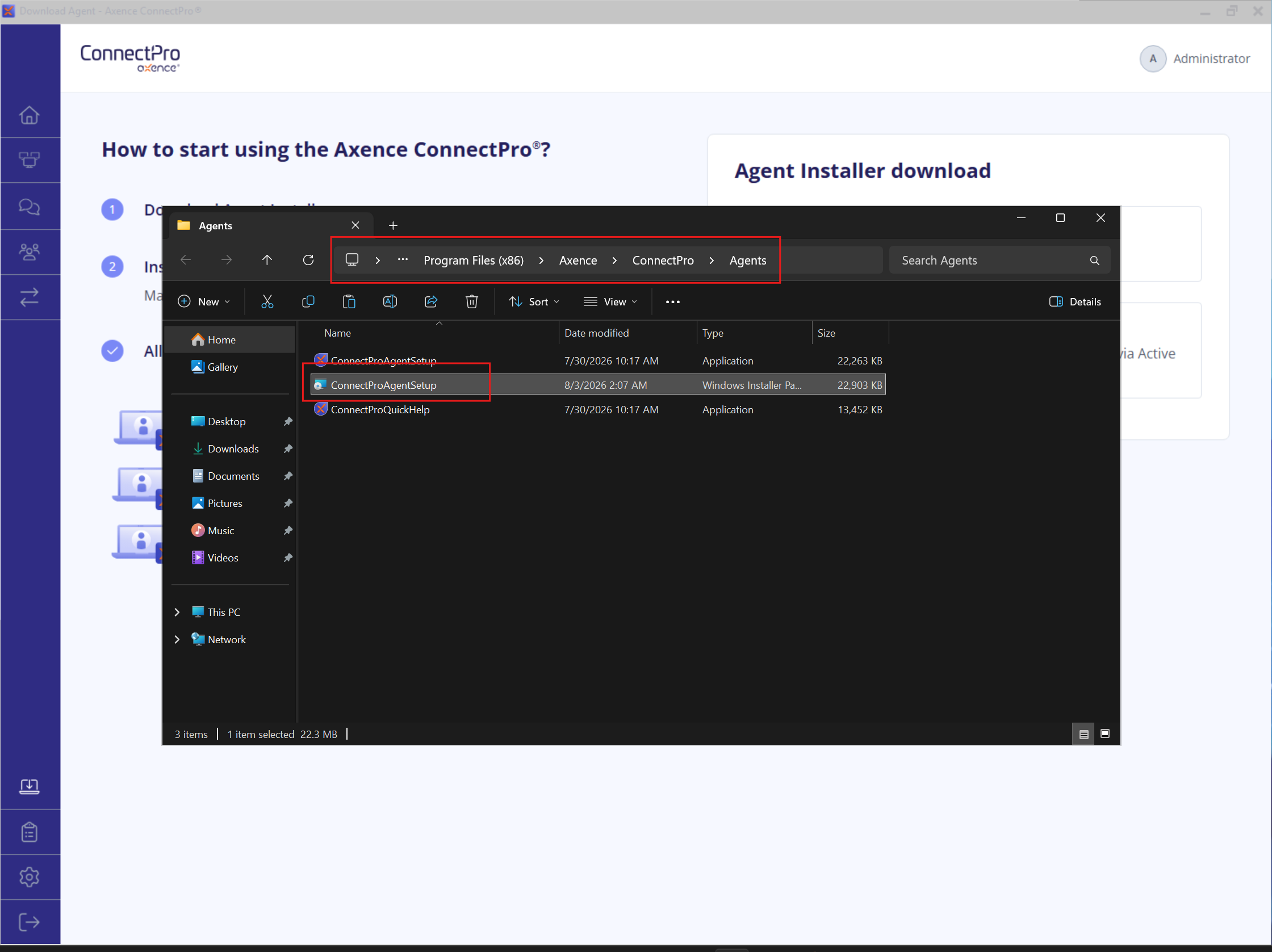Unpin Desktop from Quick access
This screenshot has height=952, width=1272.
(288, 421)
